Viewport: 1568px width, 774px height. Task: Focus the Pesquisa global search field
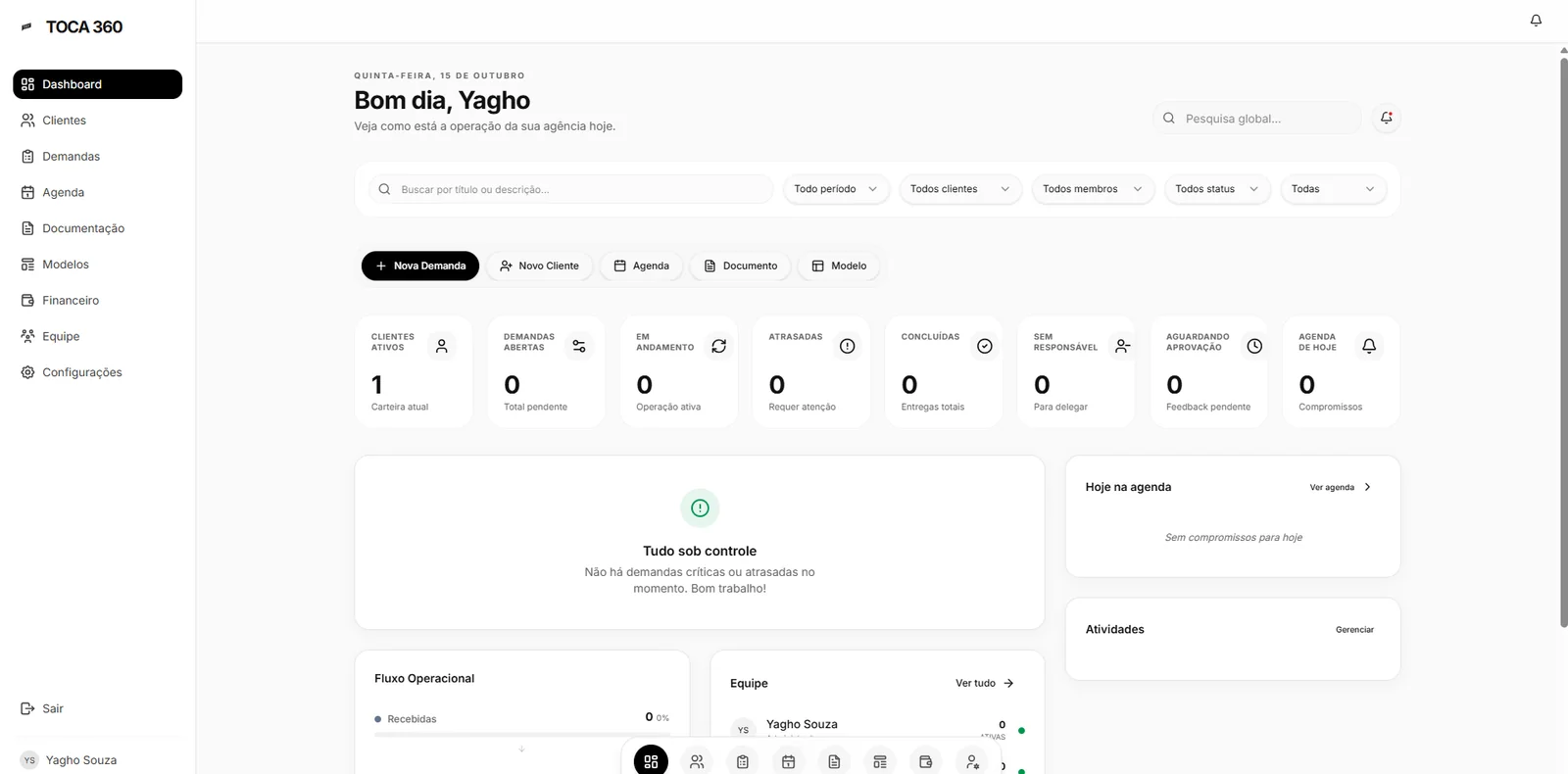coord(1258,119)
